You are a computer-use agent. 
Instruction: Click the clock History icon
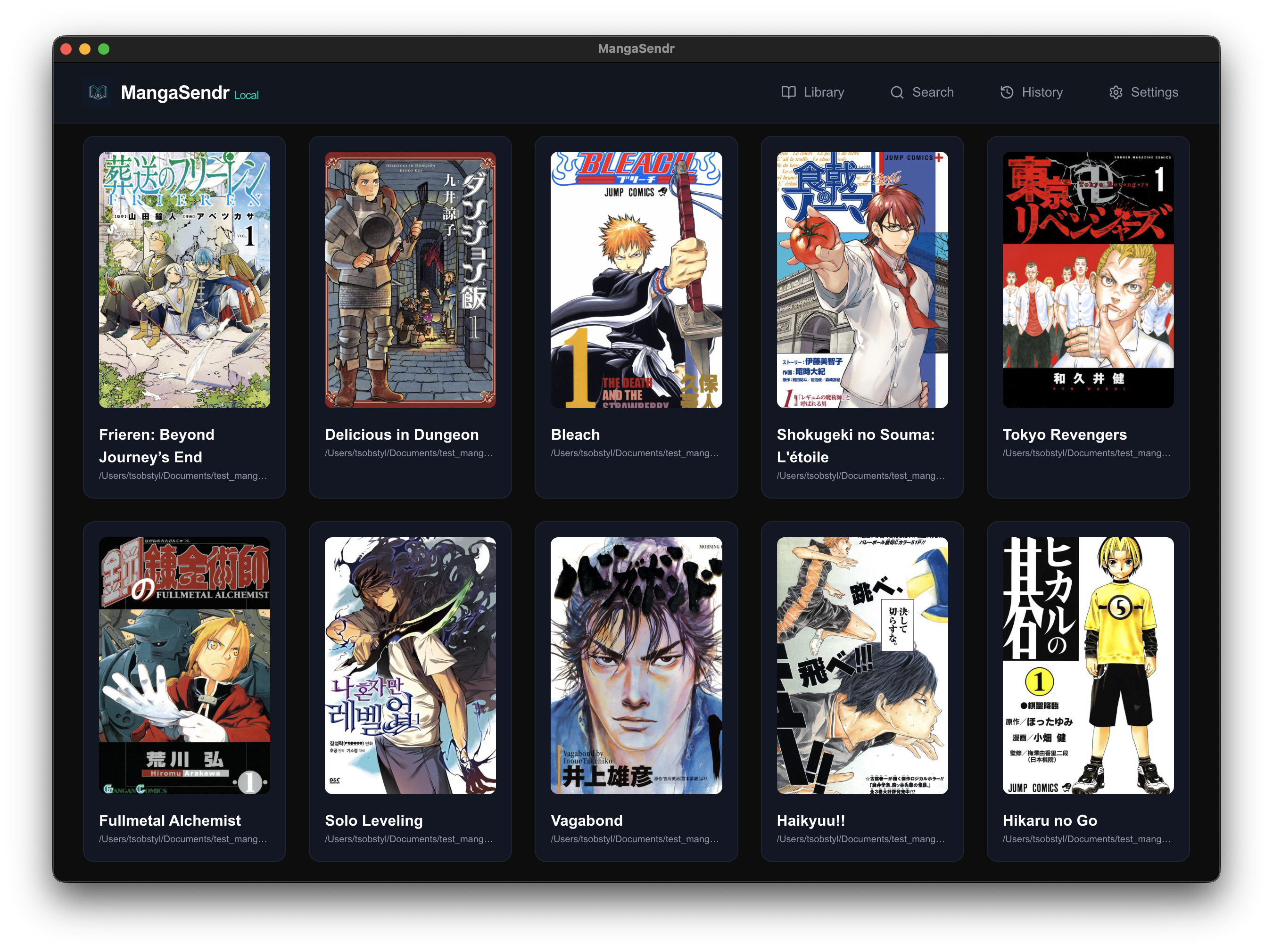click(1007, 92)
